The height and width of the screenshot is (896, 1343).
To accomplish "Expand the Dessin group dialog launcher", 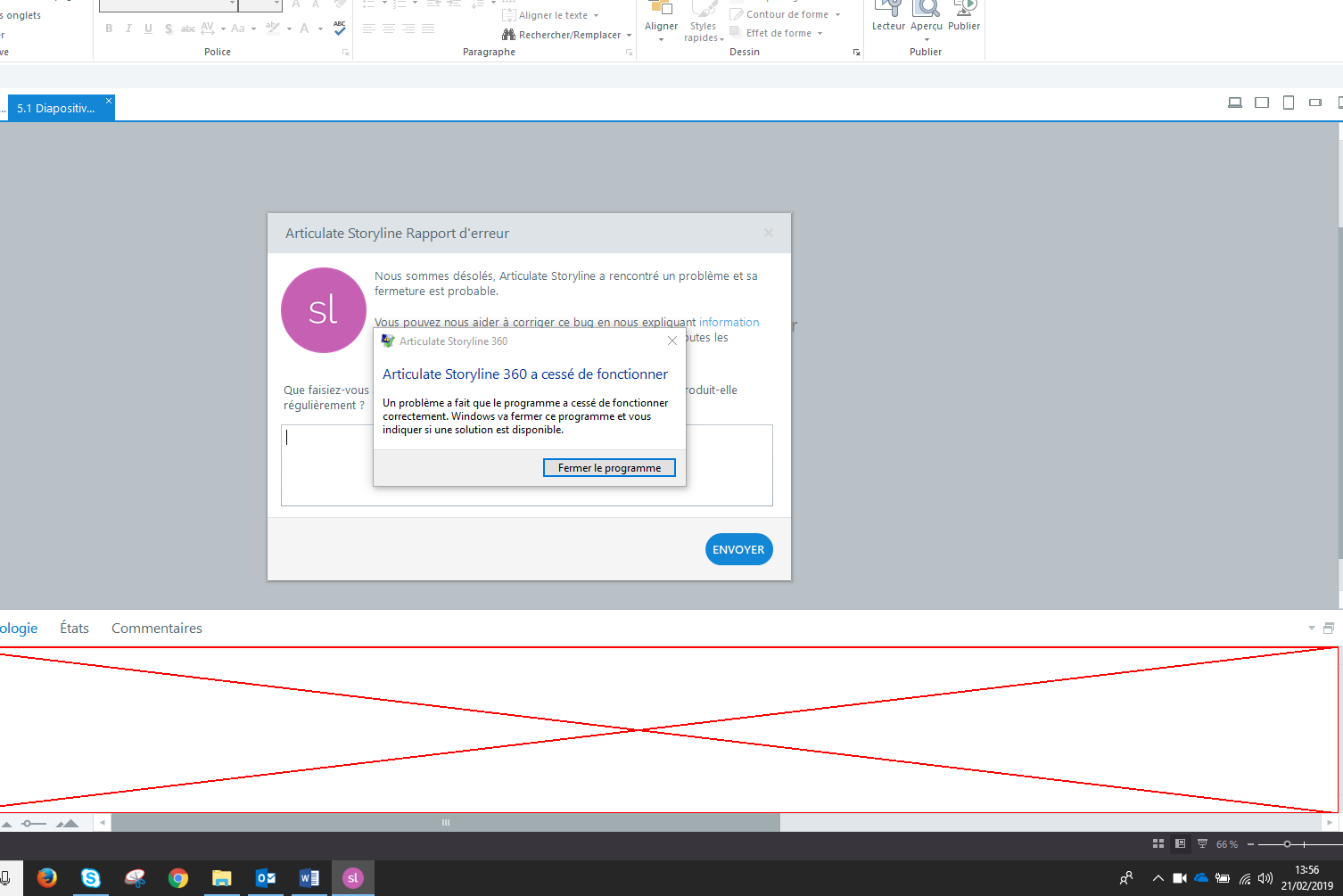I will [x=856, y=53].
